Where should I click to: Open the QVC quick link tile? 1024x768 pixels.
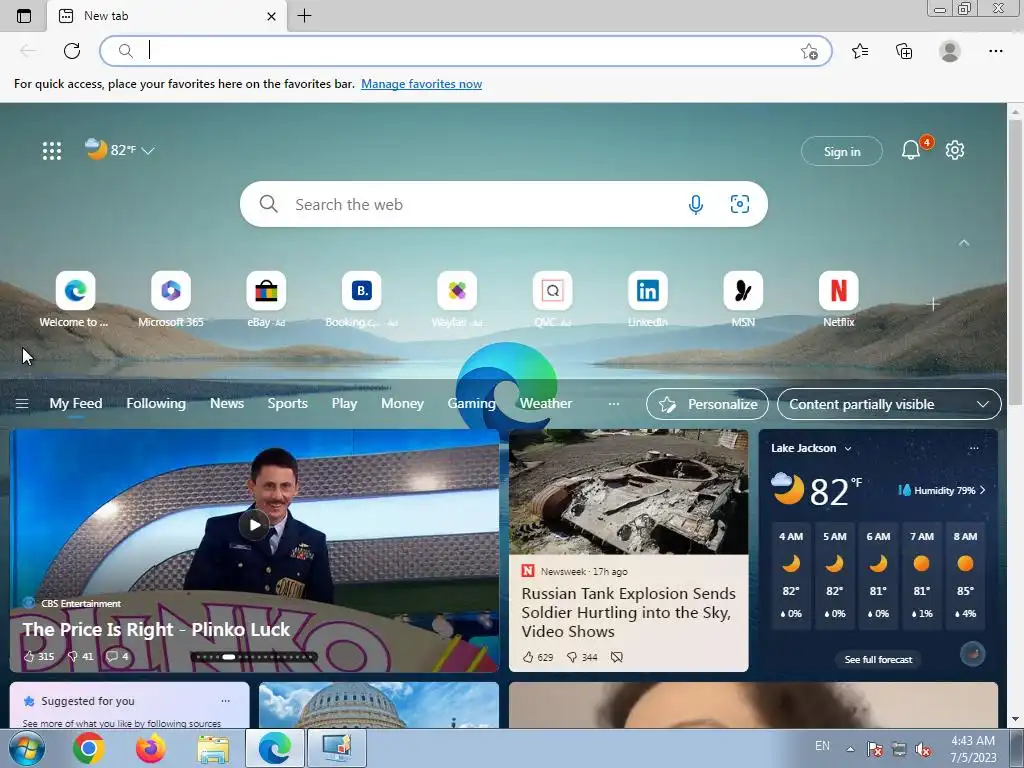552,300
